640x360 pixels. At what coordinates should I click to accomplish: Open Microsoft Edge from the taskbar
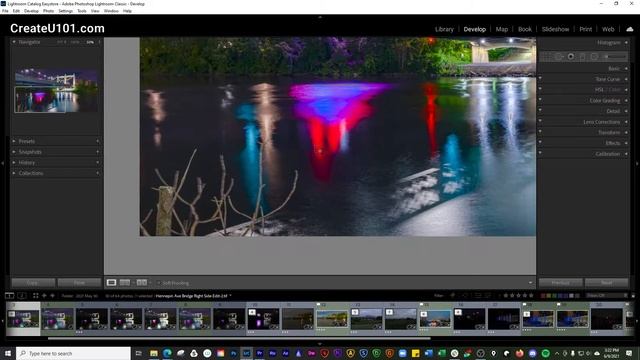click(x=167, y=353)
